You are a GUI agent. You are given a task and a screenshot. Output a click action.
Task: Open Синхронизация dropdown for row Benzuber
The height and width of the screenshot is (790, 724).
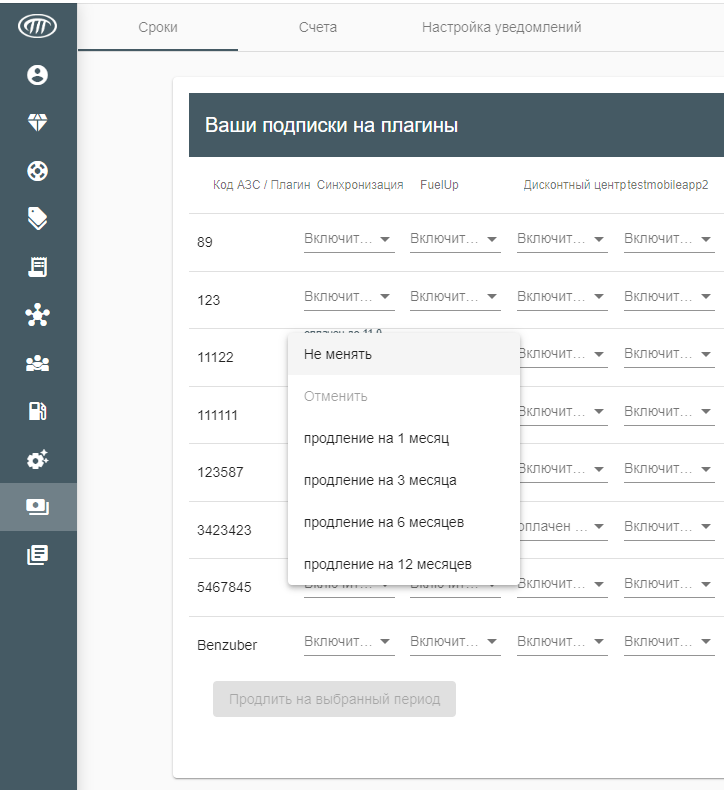click(x=349, y=642)
